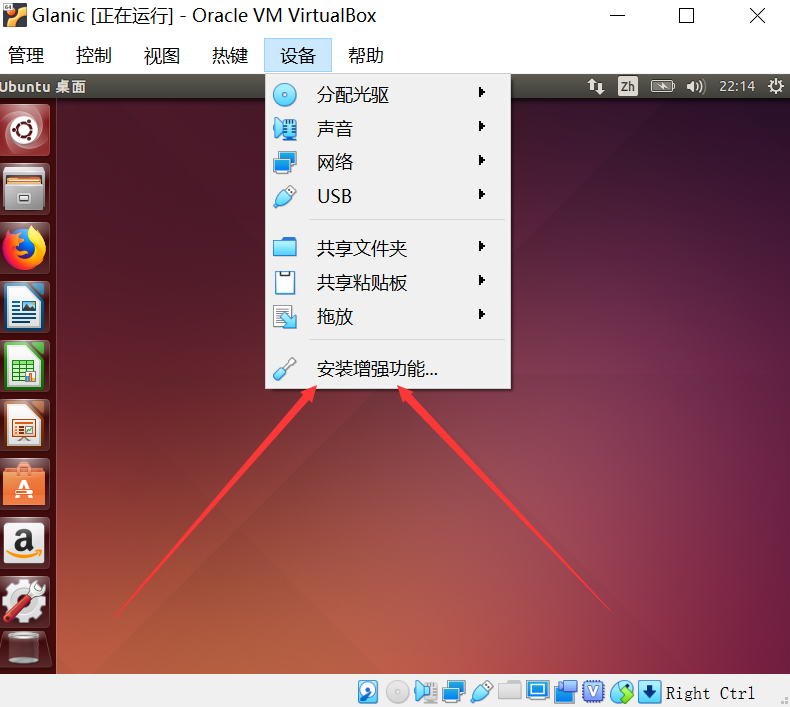
Task: Choose 网络 menu entry
Action: [388, 162]
